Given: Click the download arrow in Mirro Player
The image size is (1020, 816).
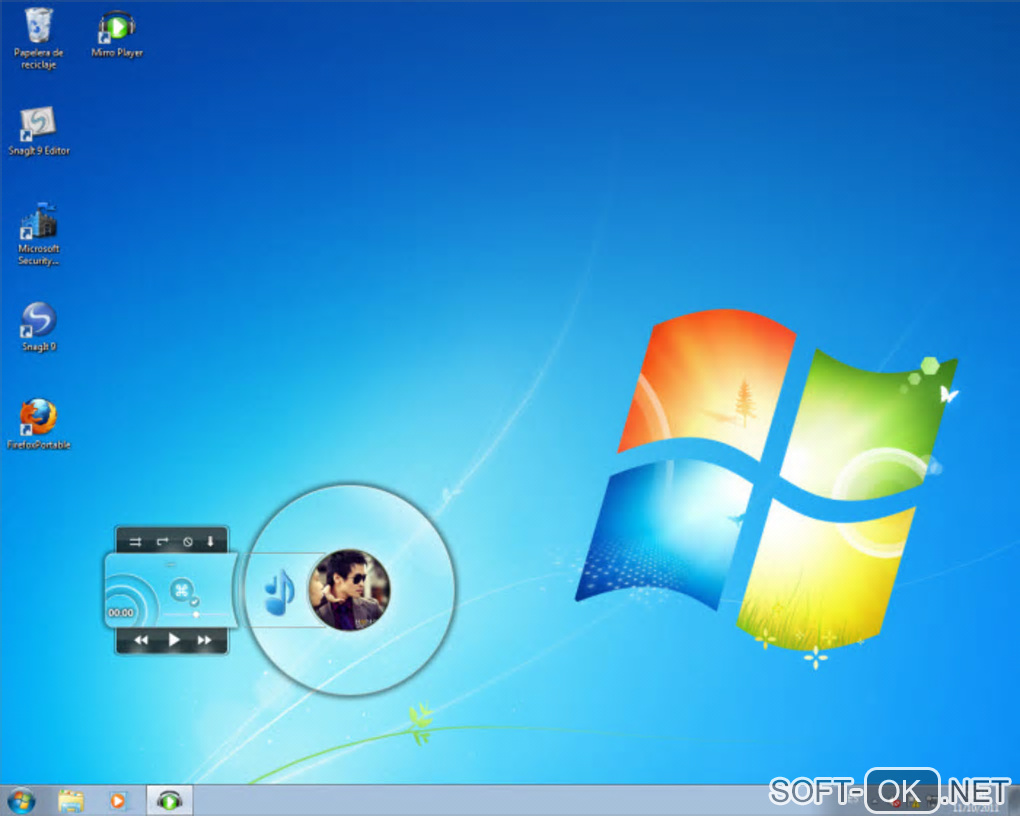Looking at the screenshot, I should pyautogui.click(x=210, y=541).
